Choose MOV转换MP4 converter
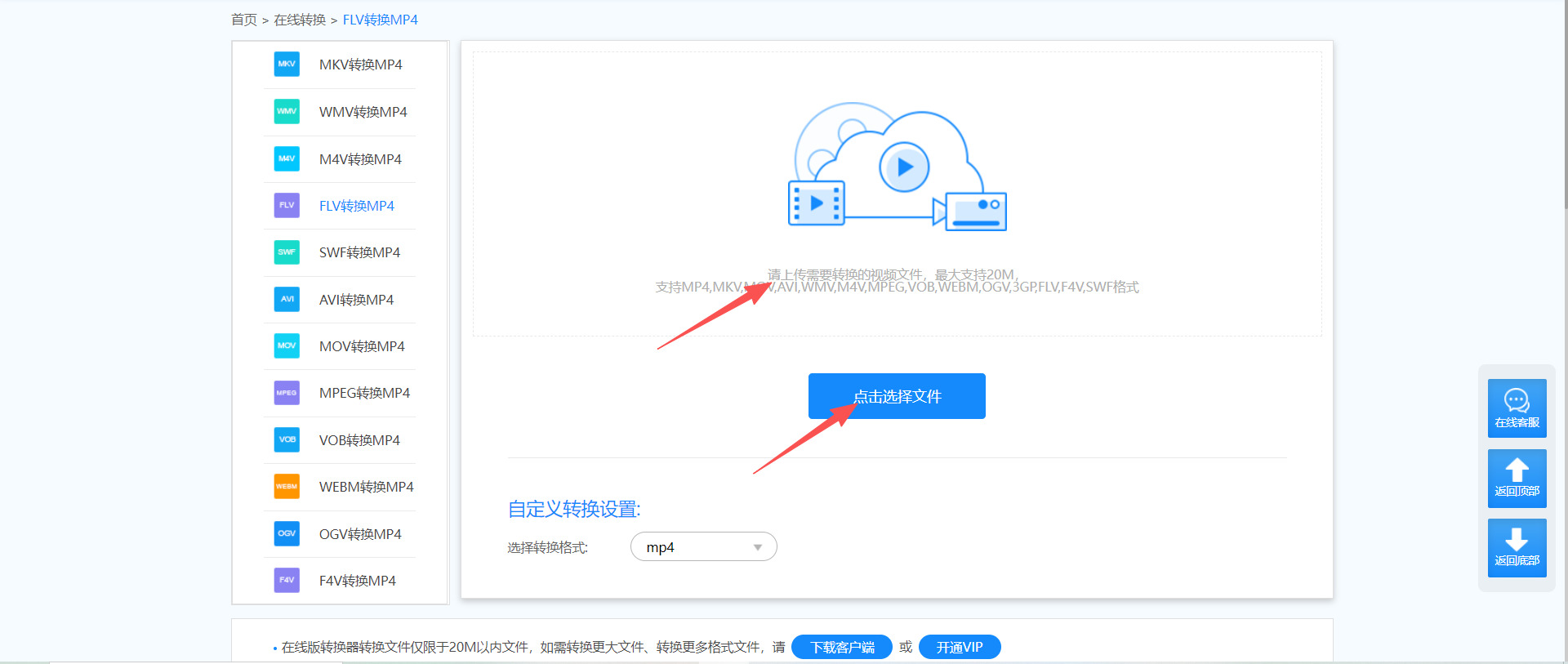This screenshot has height=664, width=1568. 362,346
